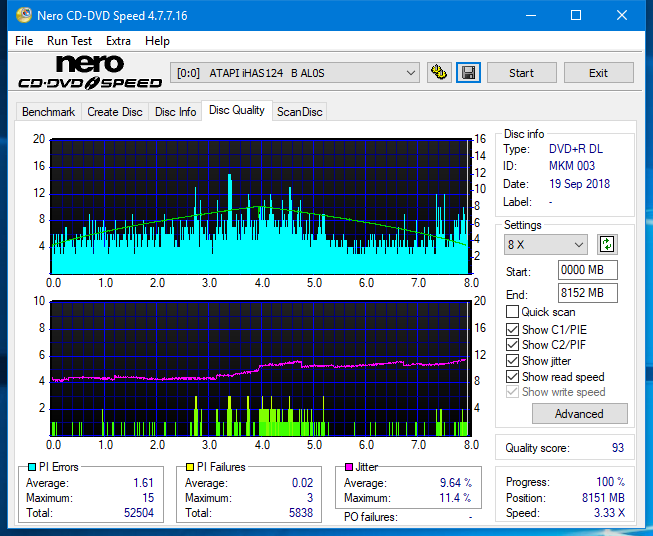Click the yellow PI Failures color swatch
653x536 pixels.
[x=190, y=467]
